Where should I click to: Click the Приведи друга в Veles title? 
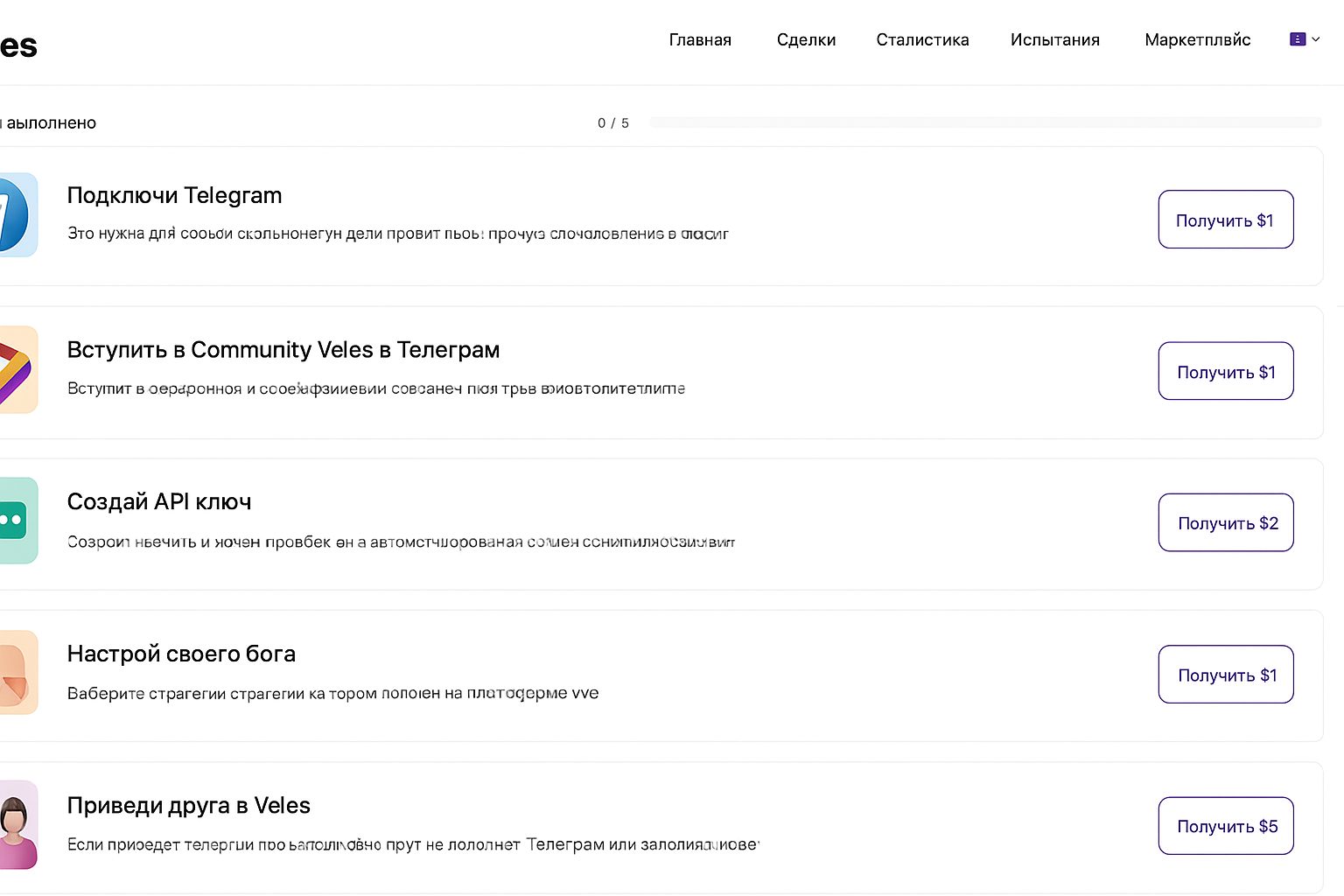(188, 805)
